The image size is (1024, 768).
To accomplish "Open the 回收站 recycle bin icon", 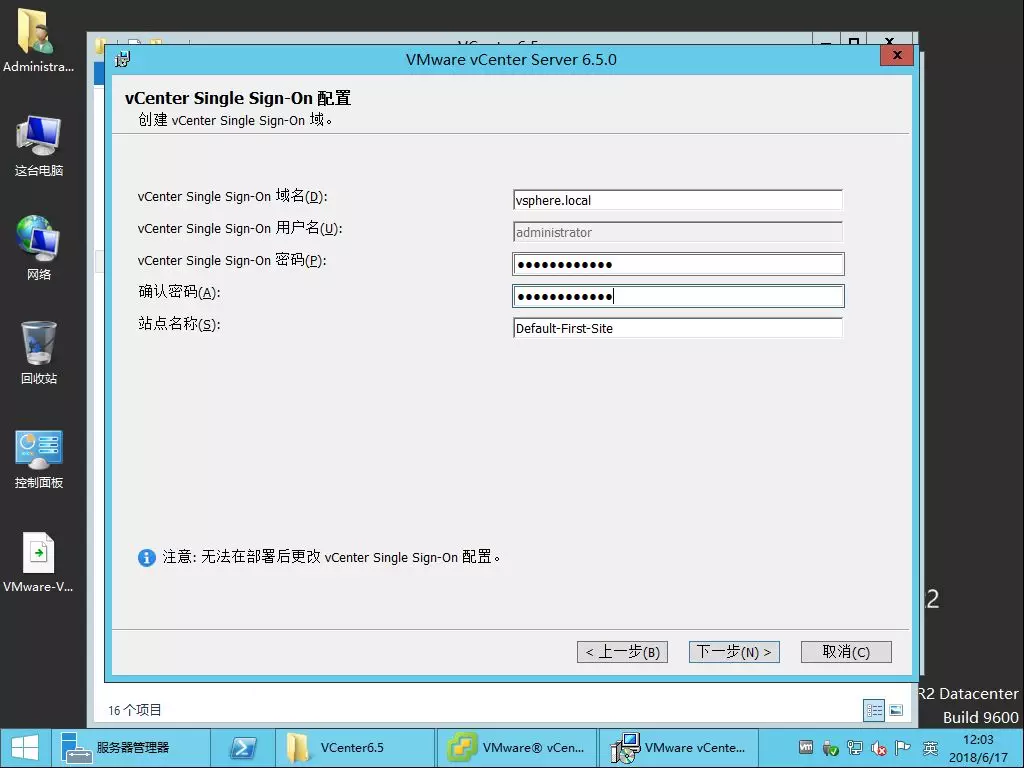I will click(x=39, y=351).
